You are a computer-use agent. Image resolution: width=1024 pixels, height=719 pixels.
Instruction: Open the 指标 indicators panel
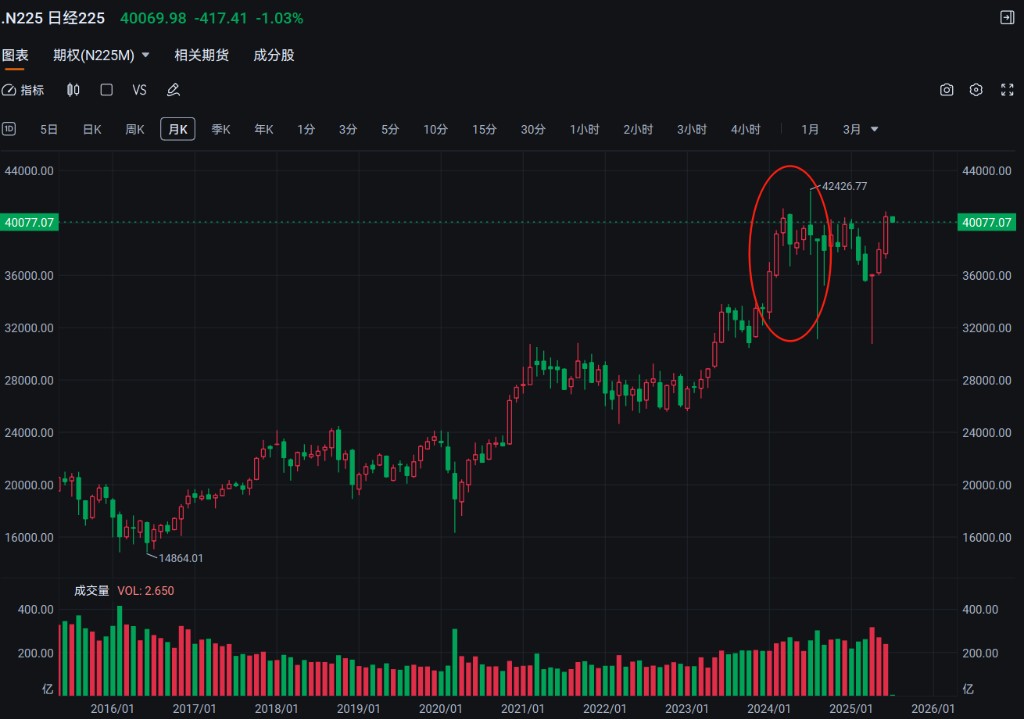pyautogui.click(x=23, y=90)
